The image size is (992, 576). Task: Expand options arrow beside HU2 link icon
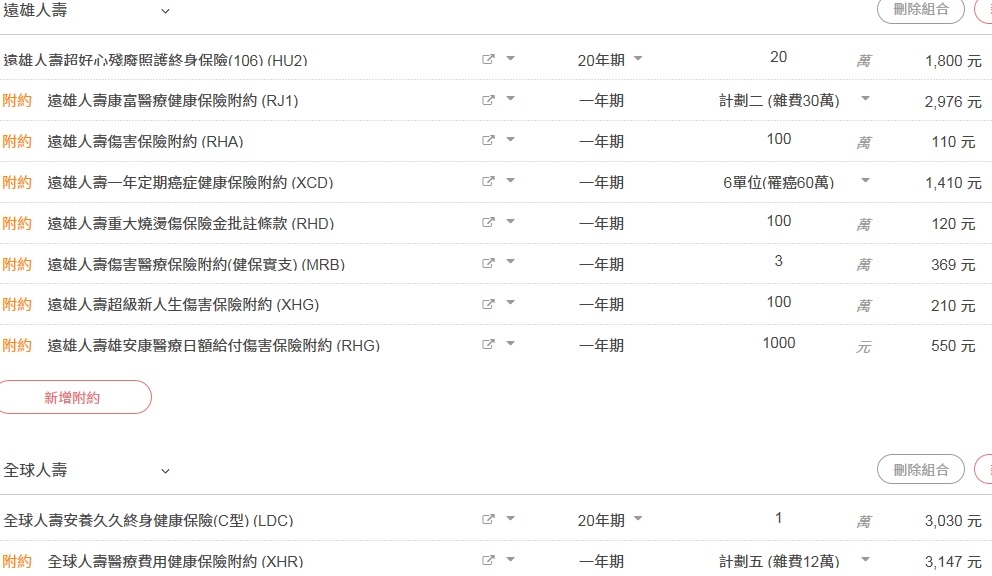coord(511,58)
